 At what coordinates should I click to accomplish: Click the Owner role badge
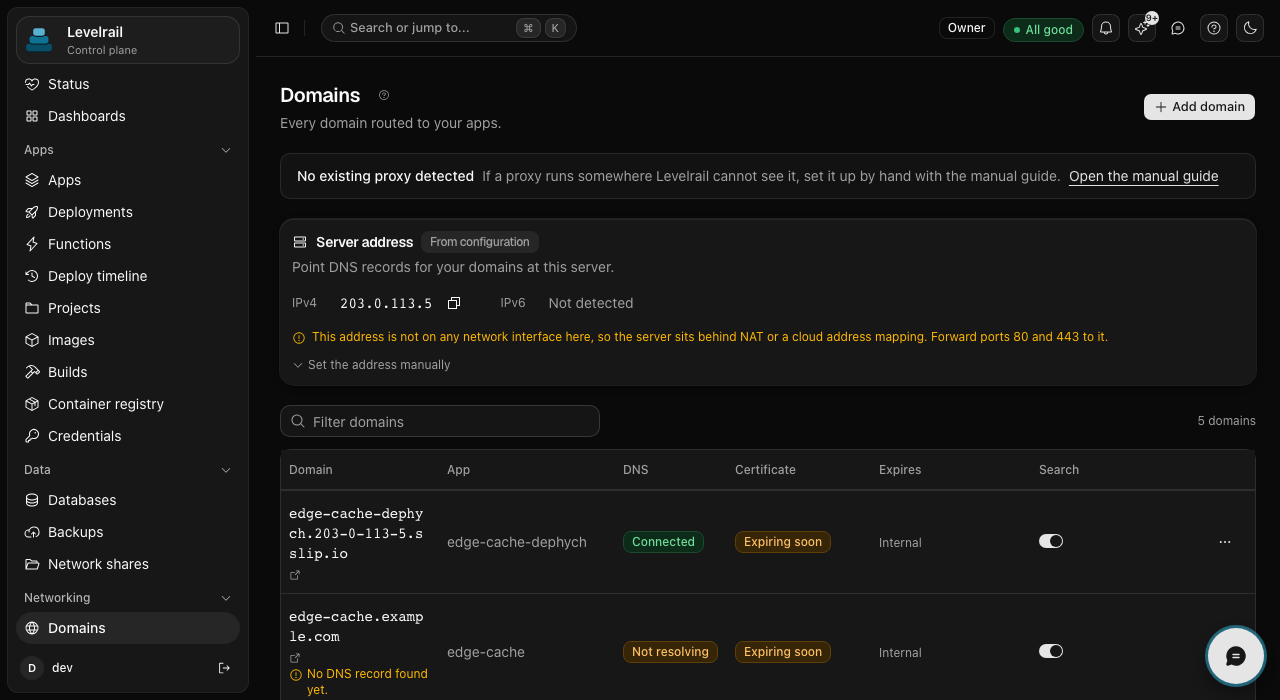pyautogui.click(x=967, y=28)
